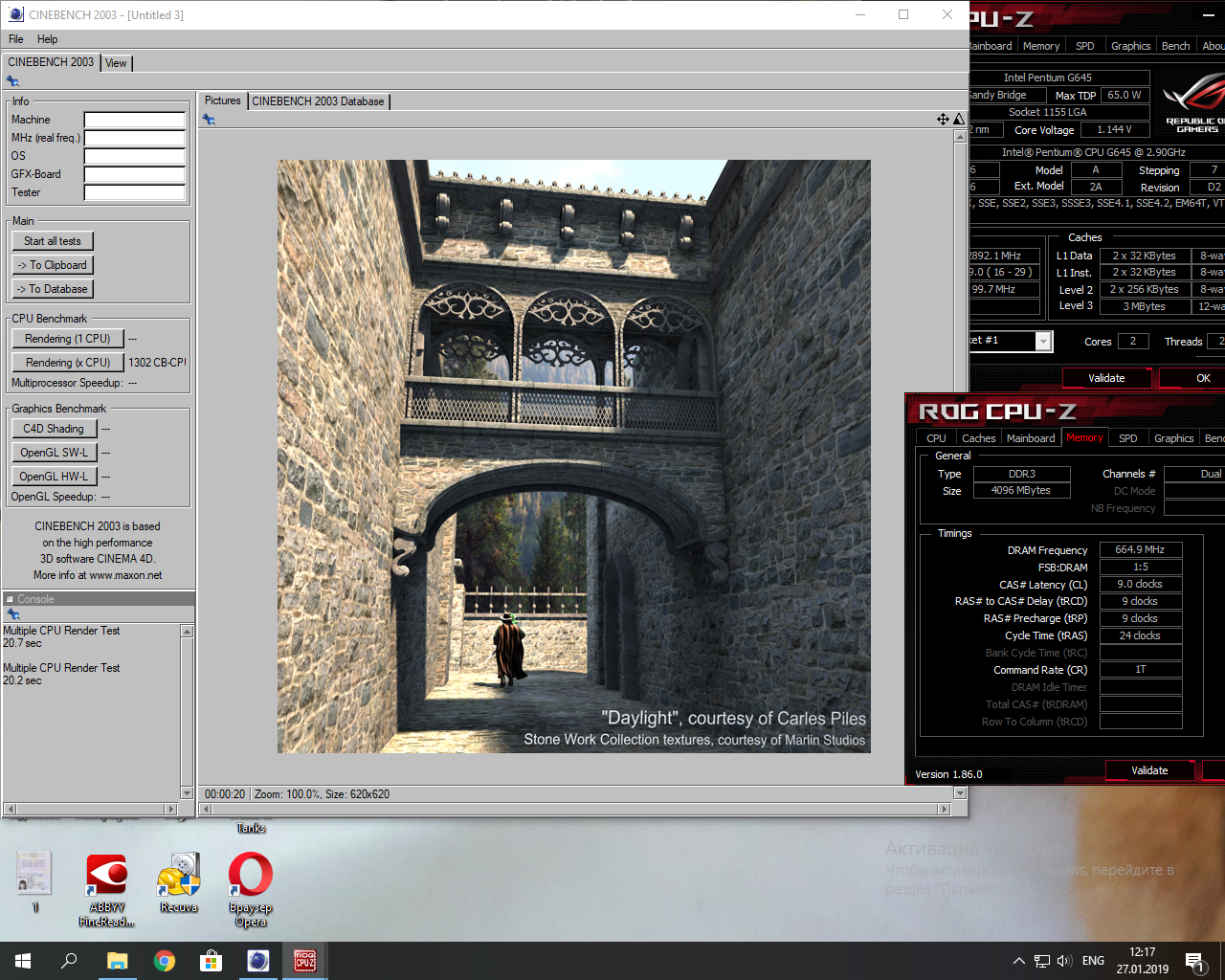Screen dimensions: 1225x980
Task: Click into the OS input field
Action: pyautogui.click(x=134, y=156)
